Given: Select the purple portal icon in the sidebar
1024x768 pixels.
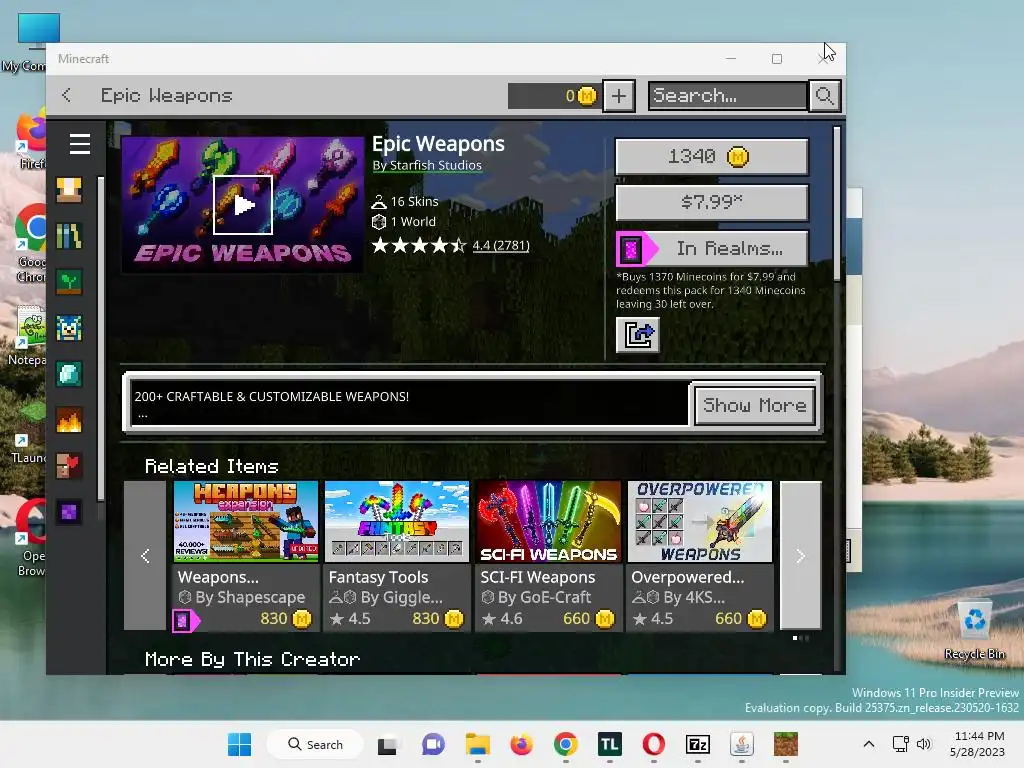Looking at the screenshot, I should (x=69, y=513).
